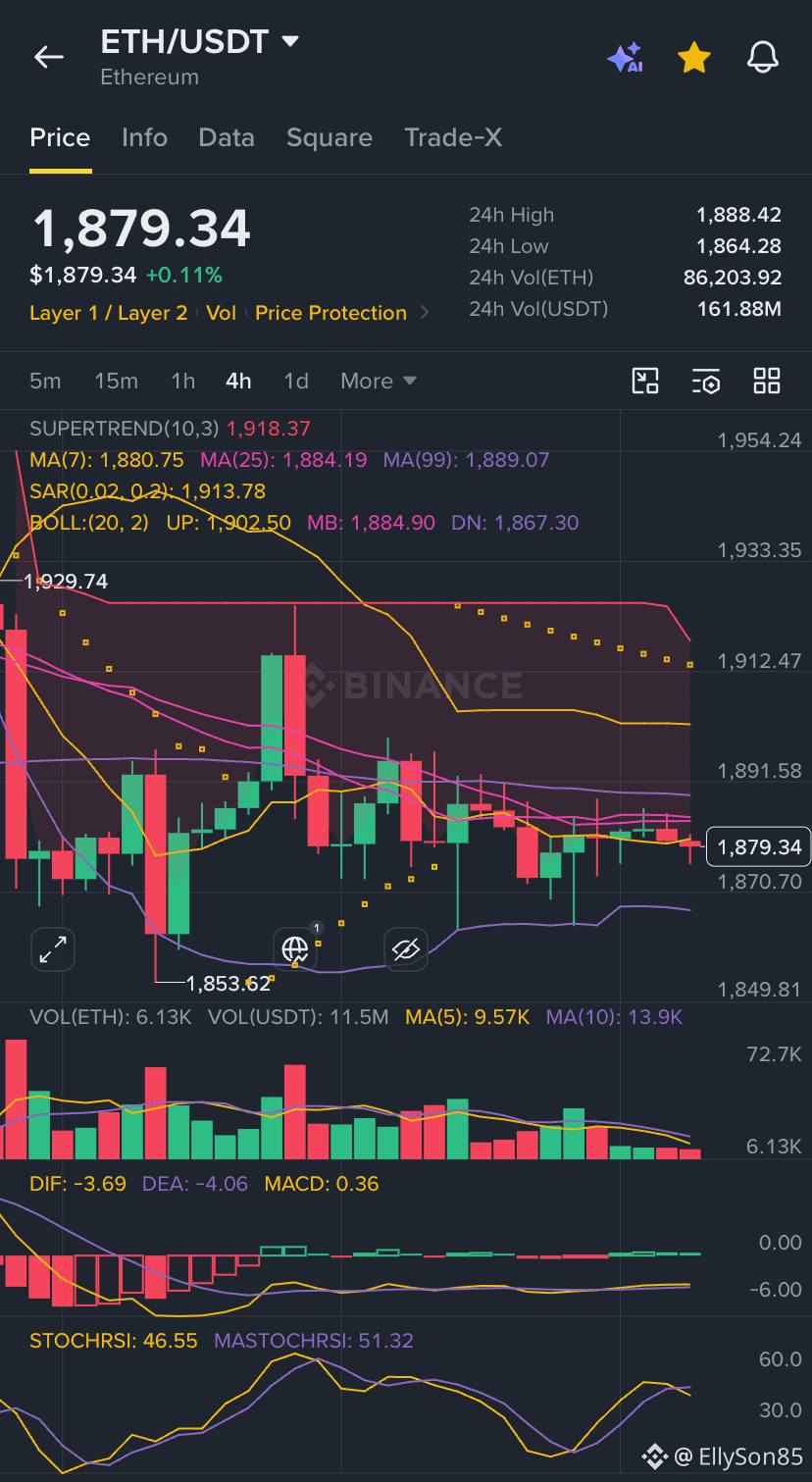Tap the MA(25): 1,884.19 label

[283, 460]
